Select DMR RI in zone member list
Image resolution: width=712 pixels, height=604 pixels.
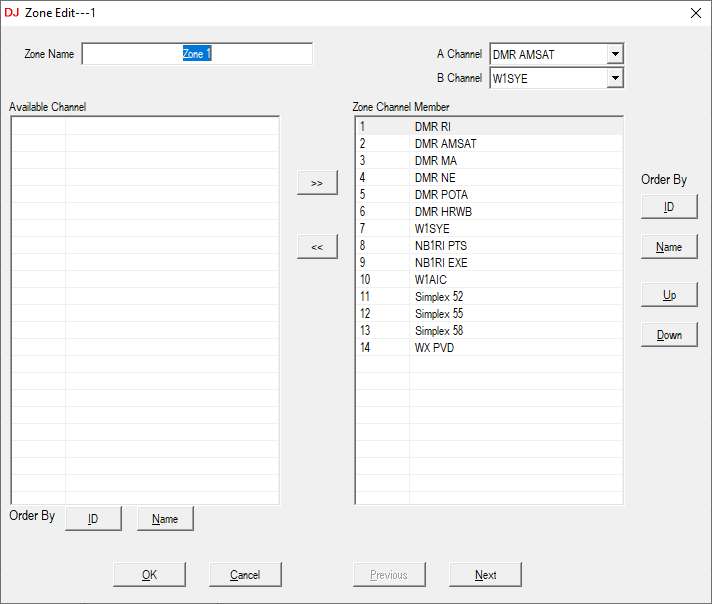point(433,127)
